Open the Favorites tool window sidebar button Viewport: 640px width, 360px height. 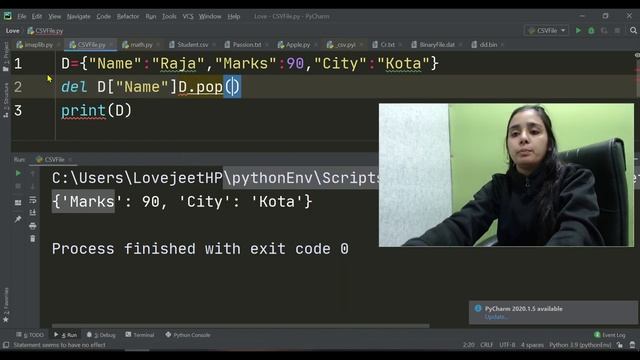pyautogui.click(x=6, y=304)
